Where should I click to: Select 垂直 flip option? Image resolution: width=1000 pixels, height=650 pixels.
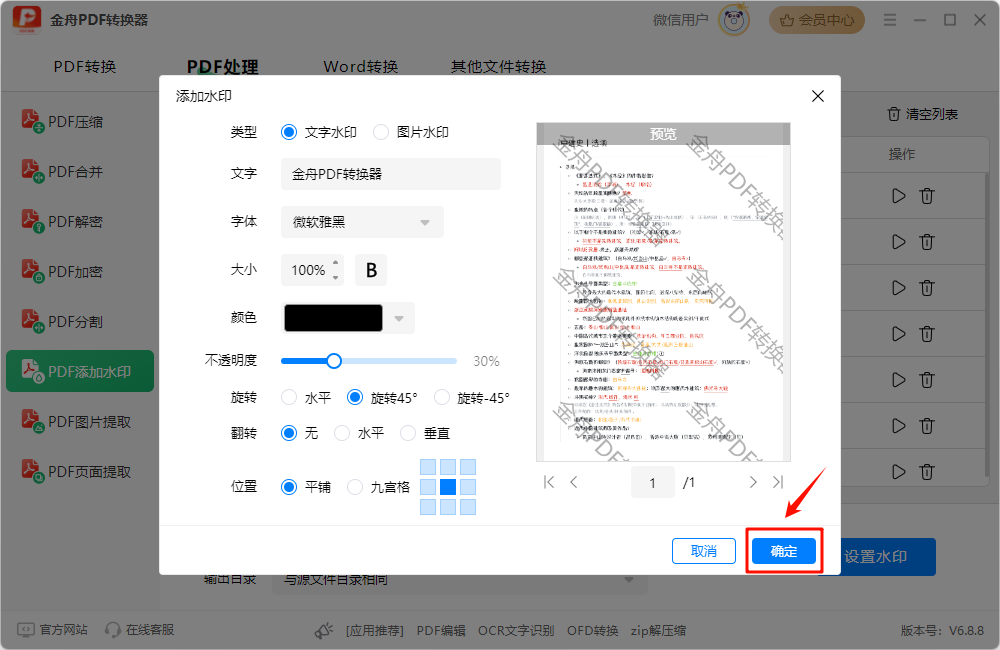(x=425, y=433)
